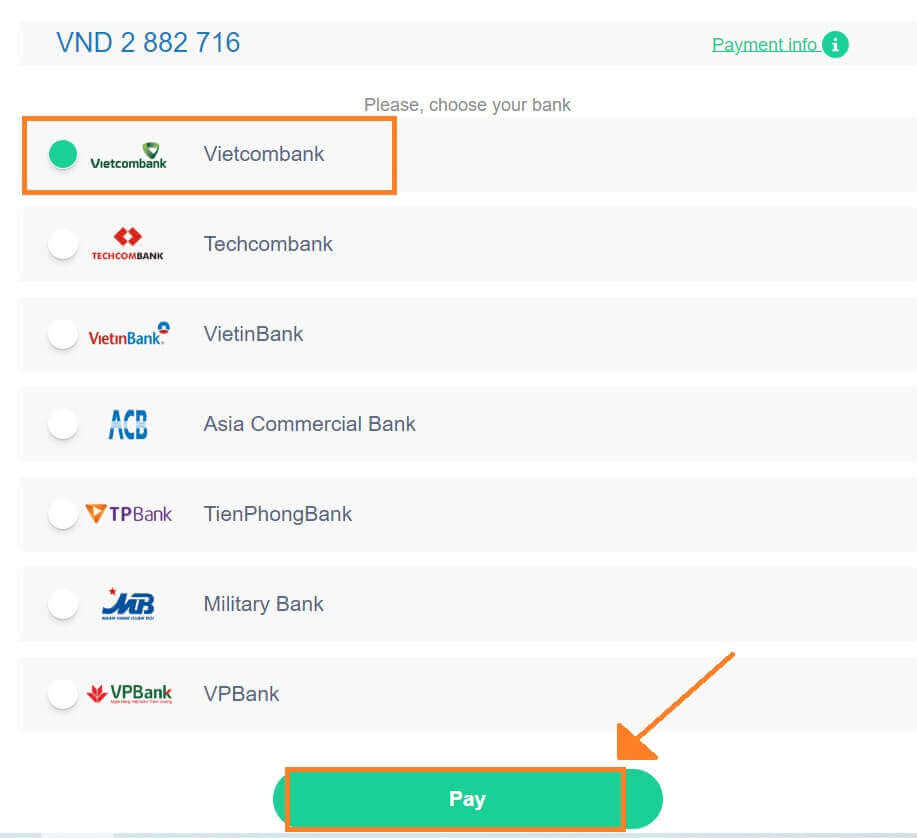Click the TPBank orange logo
The image size is (917, 838).
(129, 514)
